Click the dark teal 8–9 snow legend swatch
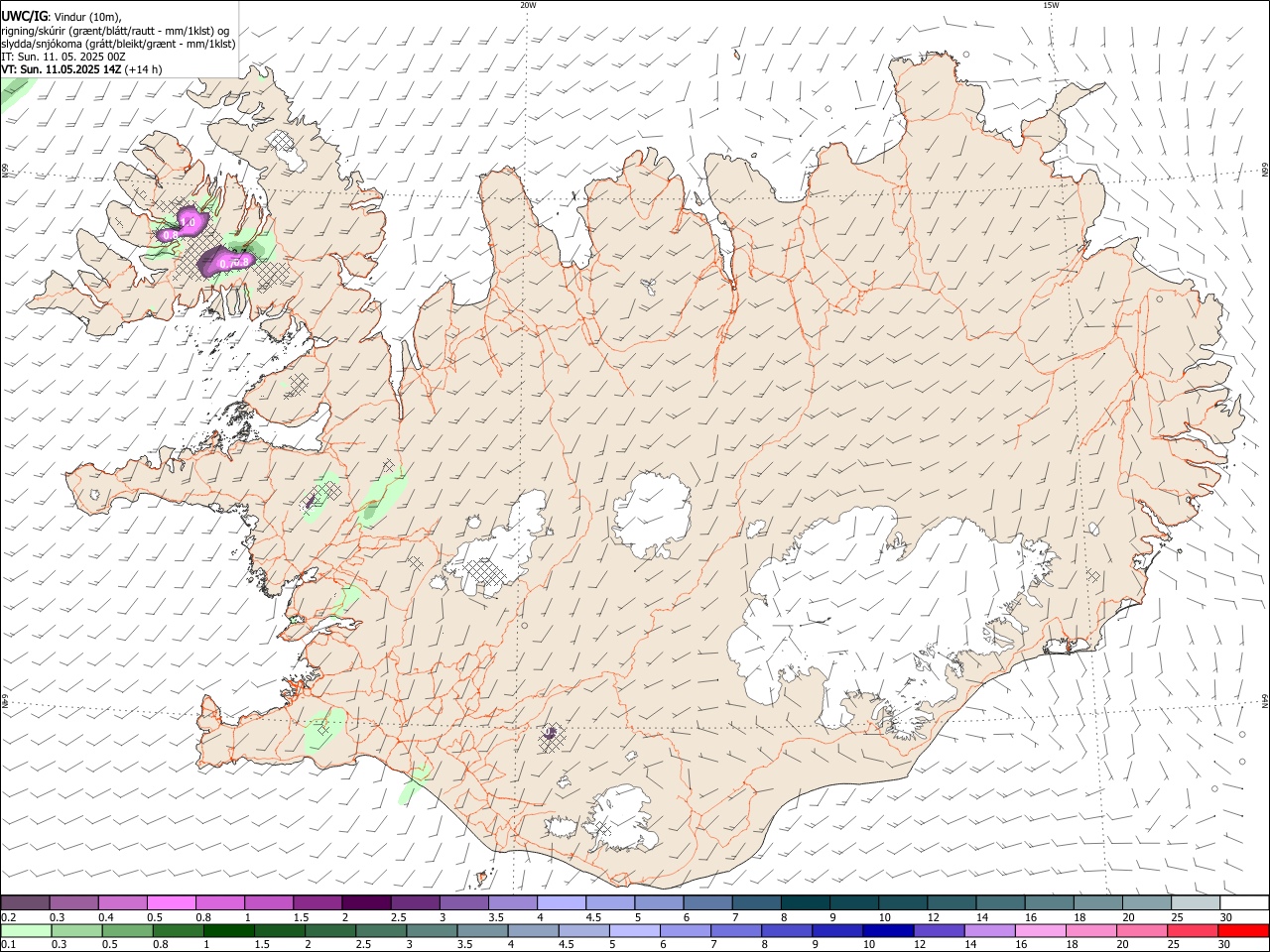 click(805, 902)
